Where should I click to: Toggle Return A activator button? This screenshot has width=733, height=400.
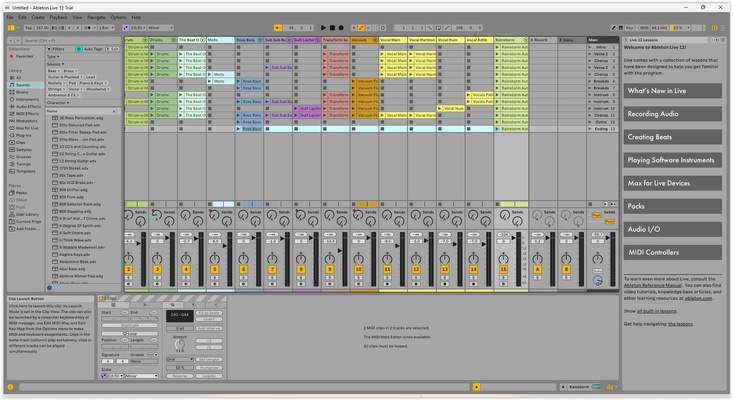pos(537,270)
